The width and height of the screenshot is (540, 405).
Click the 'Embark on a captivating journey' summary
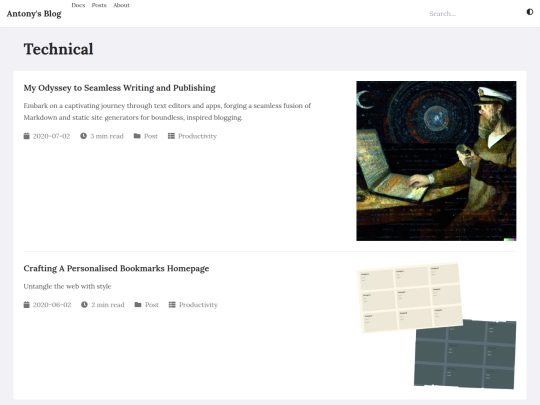click(167, 112)
